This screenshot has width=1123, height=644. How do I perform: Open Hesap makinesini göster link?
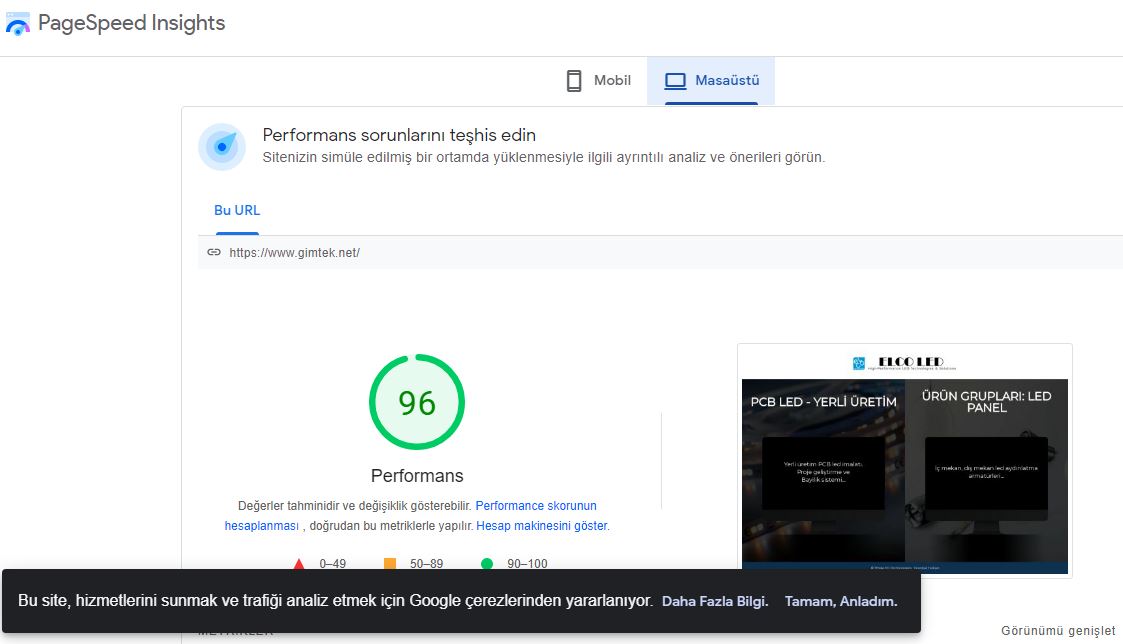click(542, 526)
